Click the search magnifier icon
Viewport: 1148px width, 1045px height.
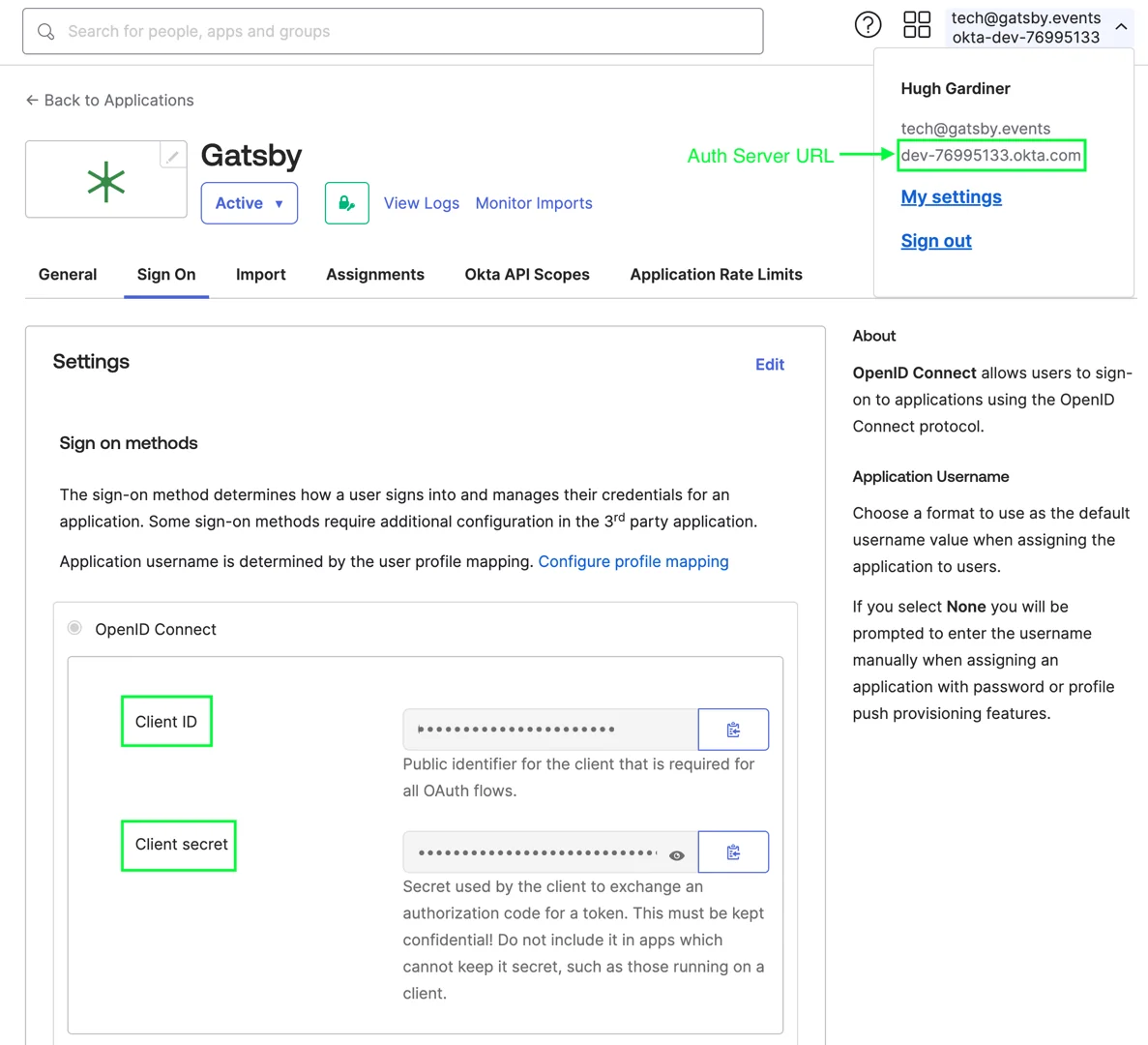click(45, 32)
